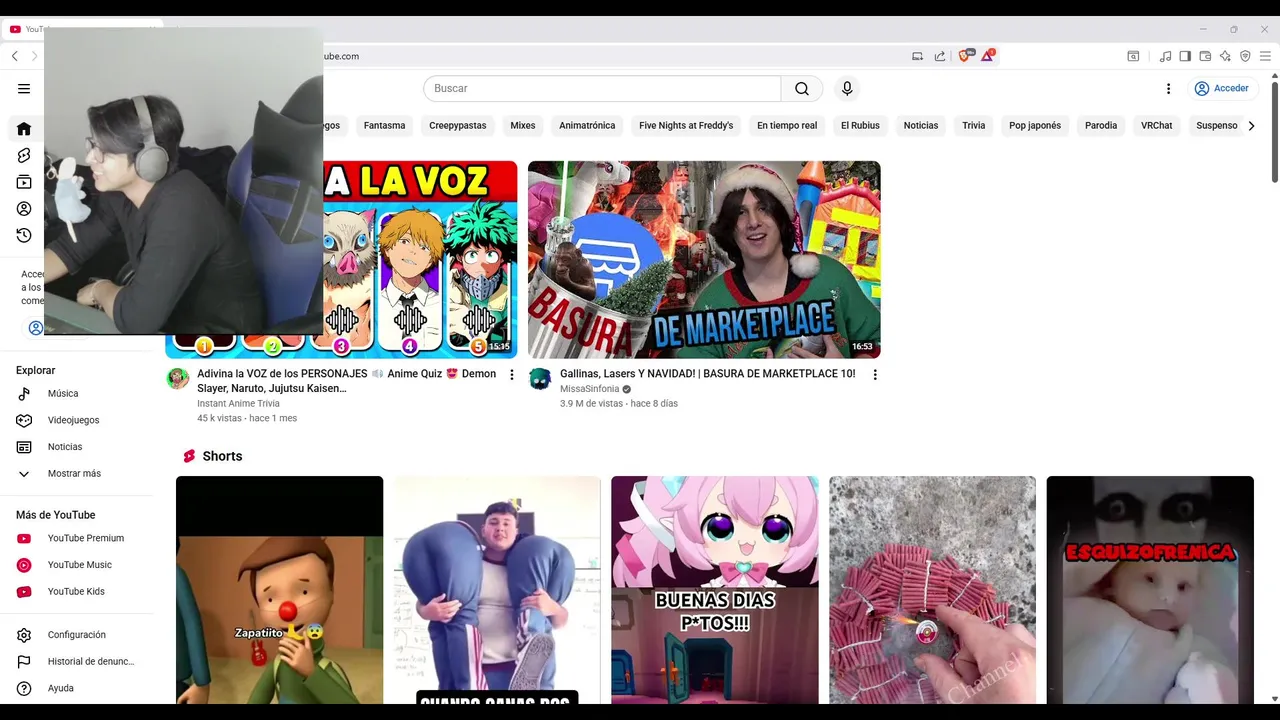
Task: Select the Mixes filter chip
Action: tap(523, 126)
